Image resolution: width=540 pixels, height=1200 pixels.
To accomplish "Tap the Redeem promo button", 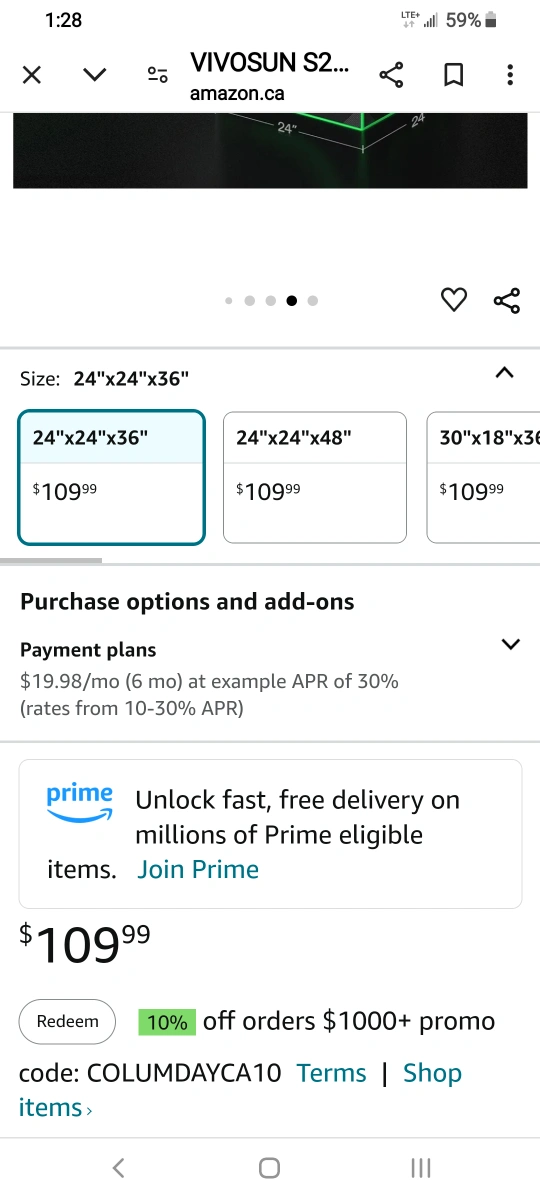I will coord(68,1021).
